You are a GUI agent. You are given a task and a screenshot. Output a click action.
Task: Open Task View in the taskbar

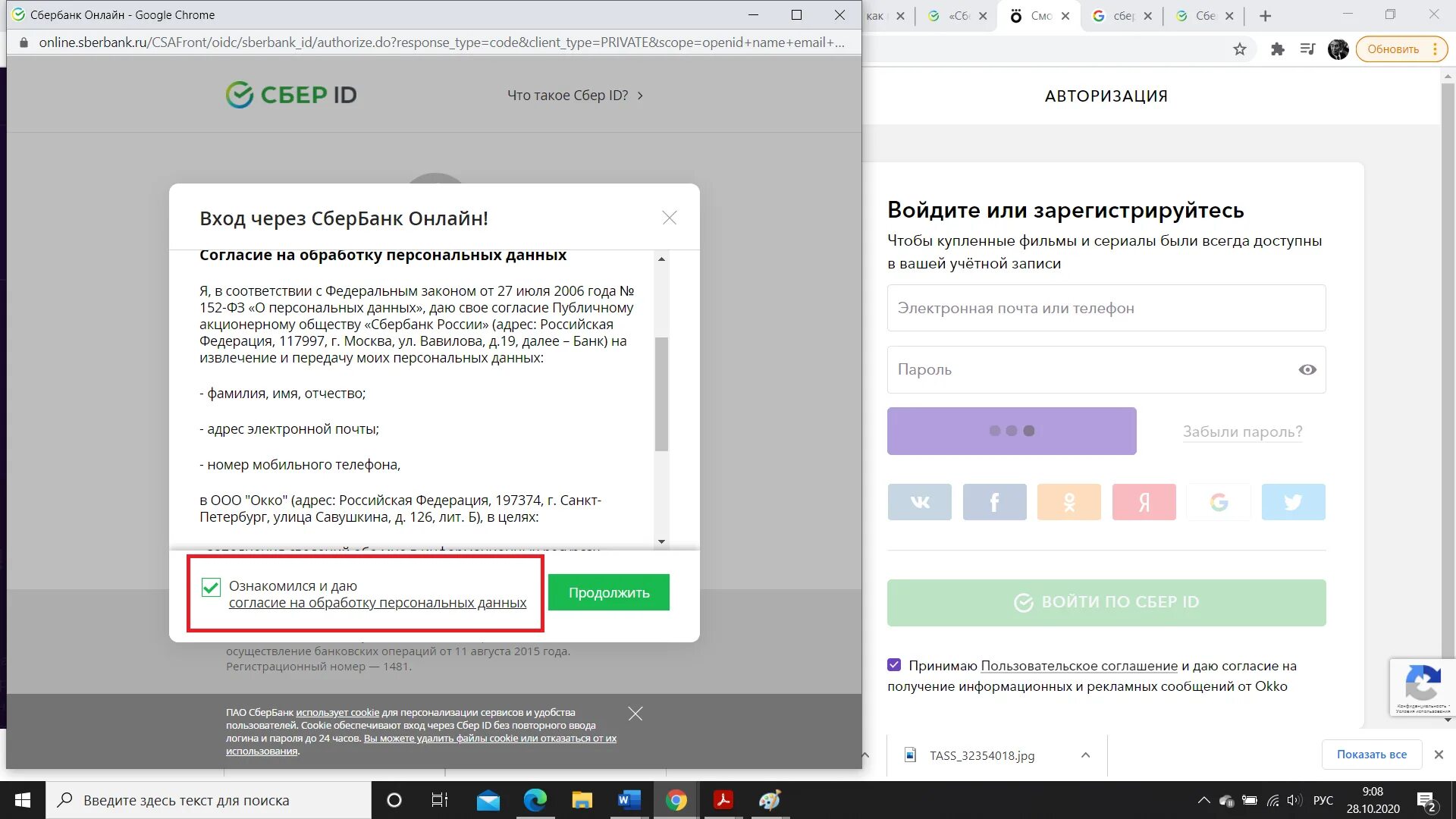(x=440, y=800)
